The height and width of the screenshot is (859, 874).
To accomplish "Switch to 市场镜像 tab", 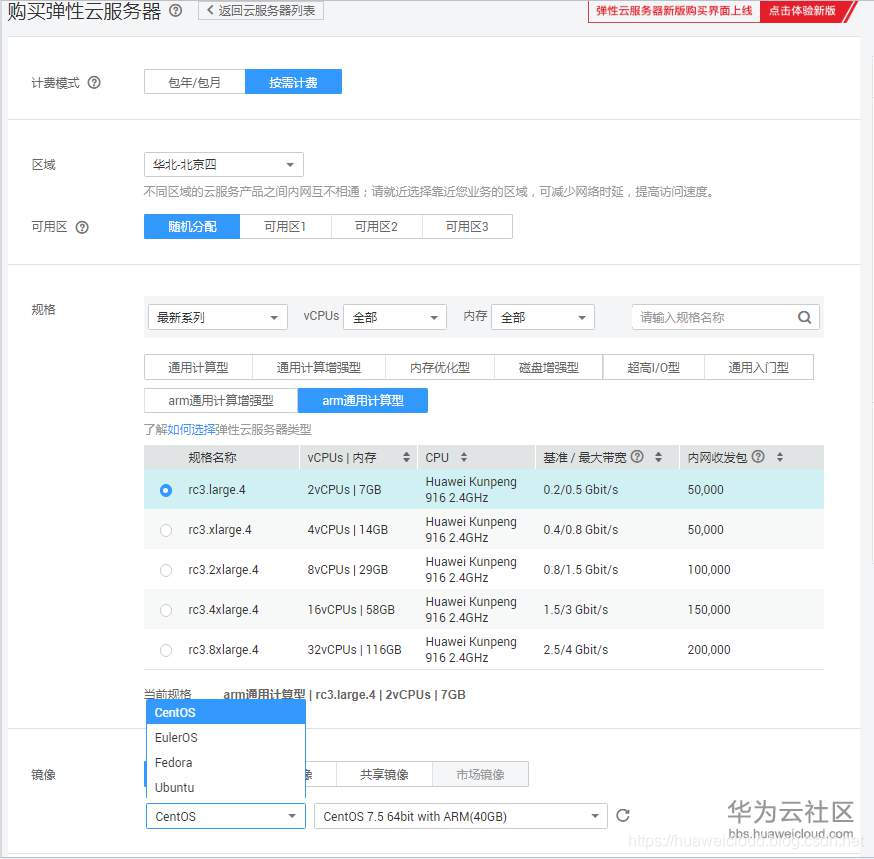I will [480, 774].
